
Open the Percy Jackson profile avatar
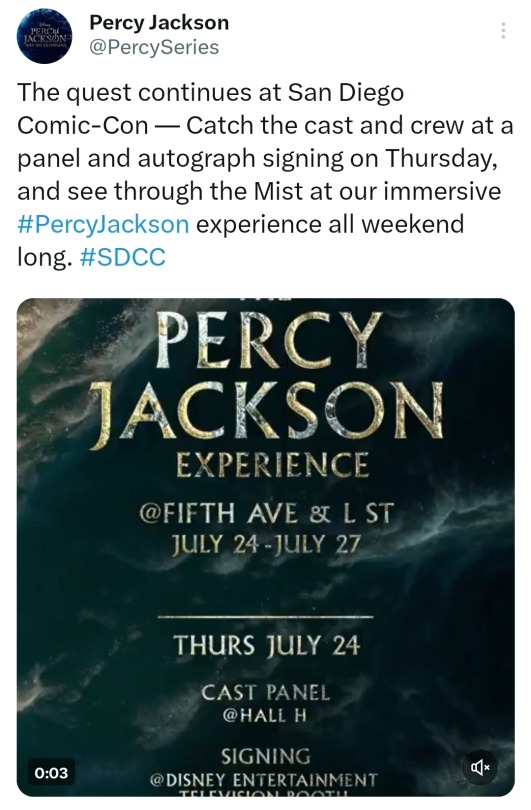click(45, 36)
